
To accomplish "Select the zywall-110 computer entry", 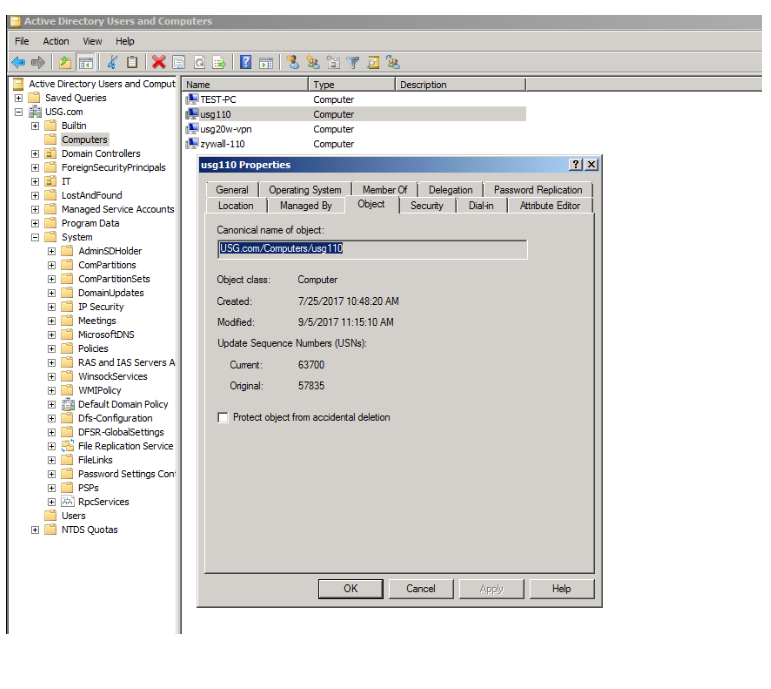I will point(221,144).
